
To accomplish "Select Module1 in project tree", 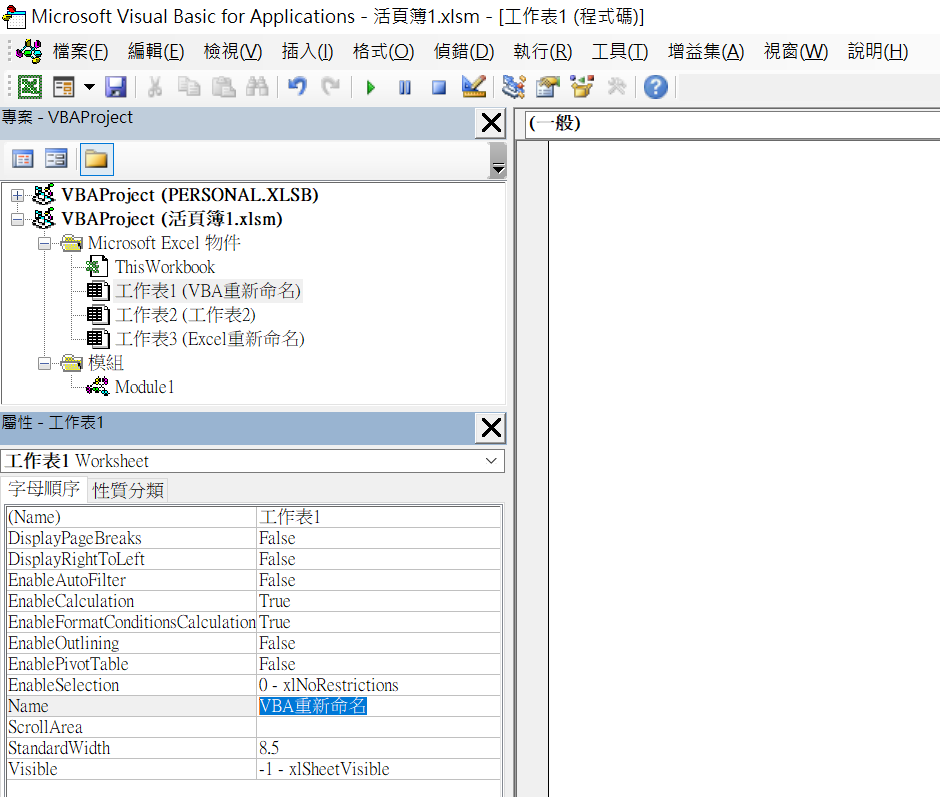I will (144, 387).
